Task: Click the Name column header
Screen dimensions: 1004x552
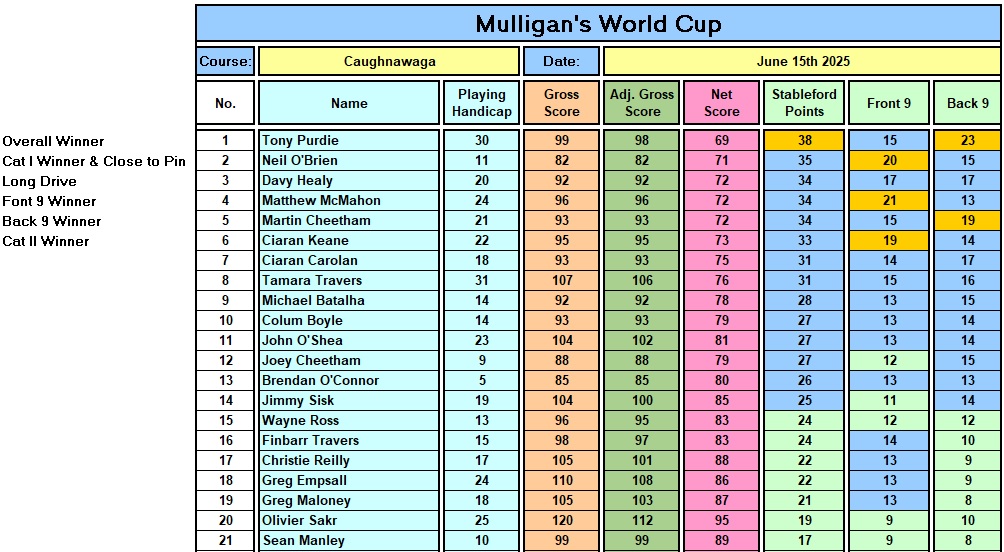Action: point(349,103)
